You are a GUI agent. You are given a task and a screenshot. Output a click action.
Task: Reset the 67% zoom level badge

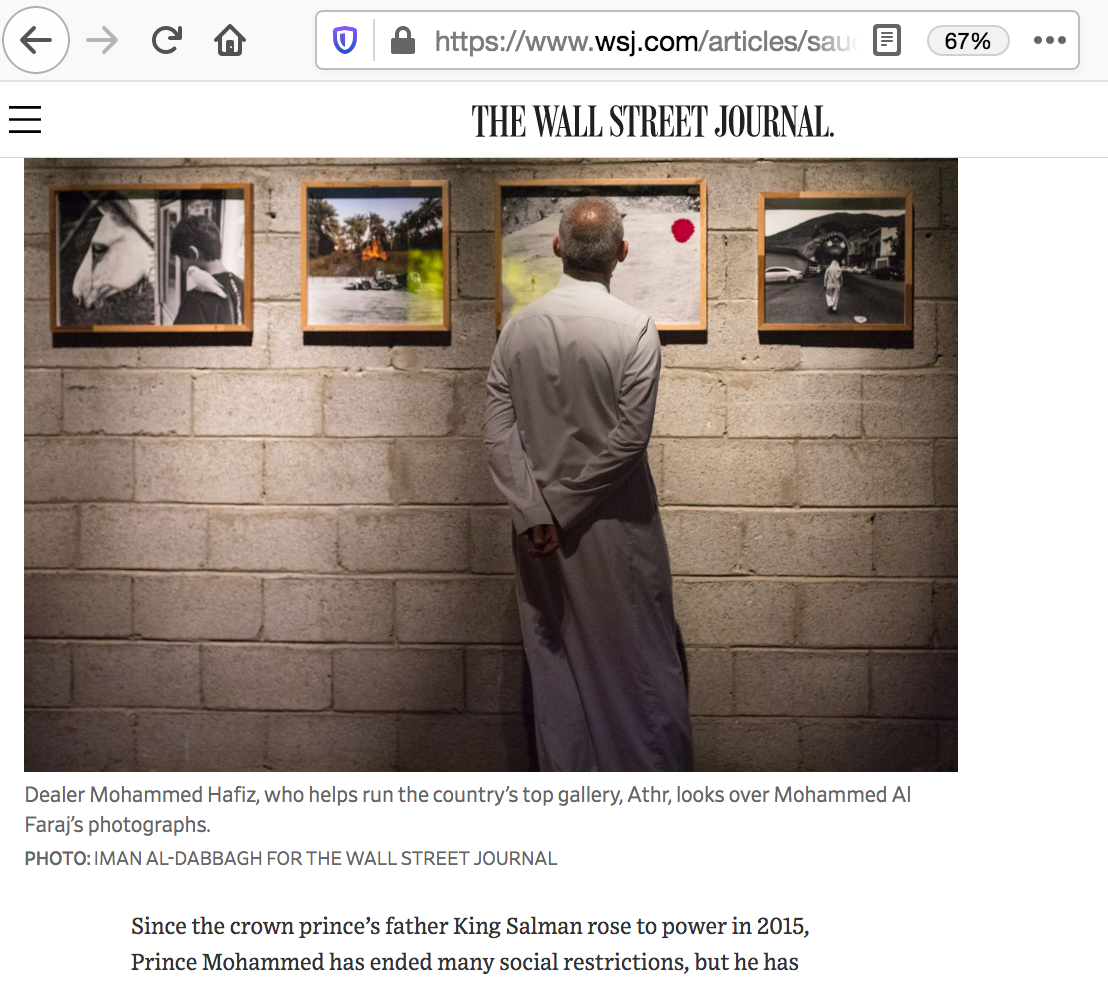click(x=967, y=41)
